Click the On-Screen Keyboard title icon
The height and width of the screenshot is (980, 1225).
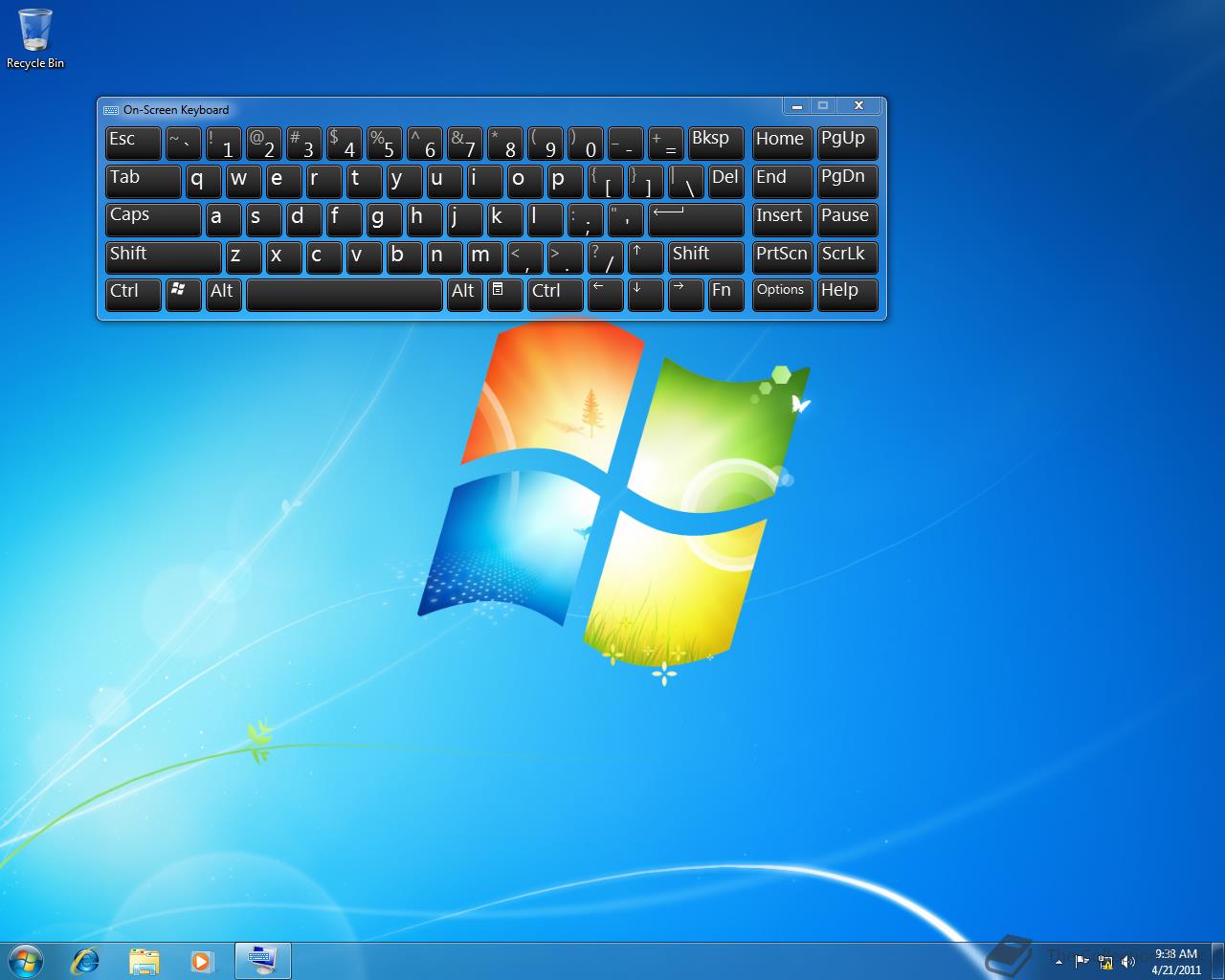click(x=111, y=109)
